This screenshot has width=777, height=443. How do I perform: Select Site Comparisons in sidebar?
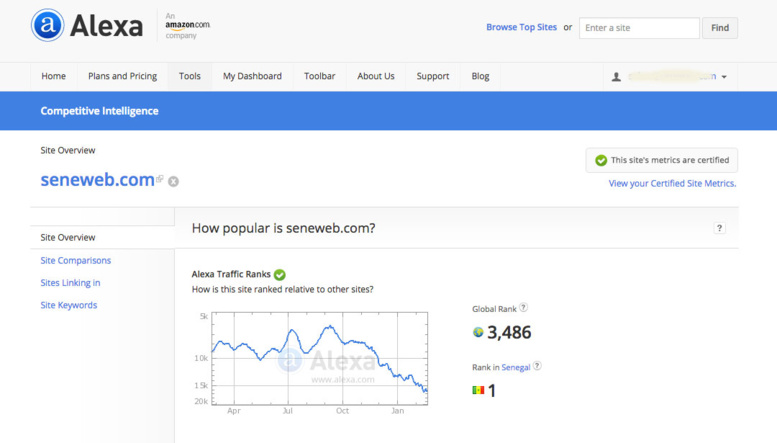tap(76, 260)
